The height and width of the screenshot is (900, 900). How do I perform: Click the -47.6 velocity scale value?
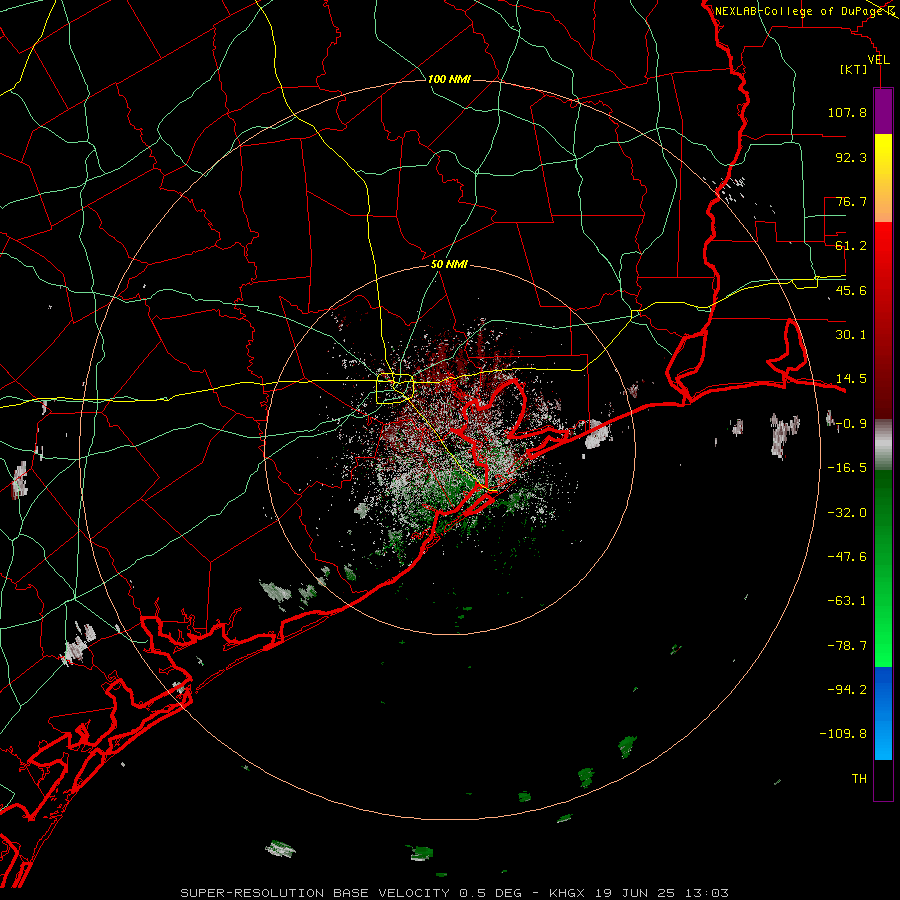847,557
